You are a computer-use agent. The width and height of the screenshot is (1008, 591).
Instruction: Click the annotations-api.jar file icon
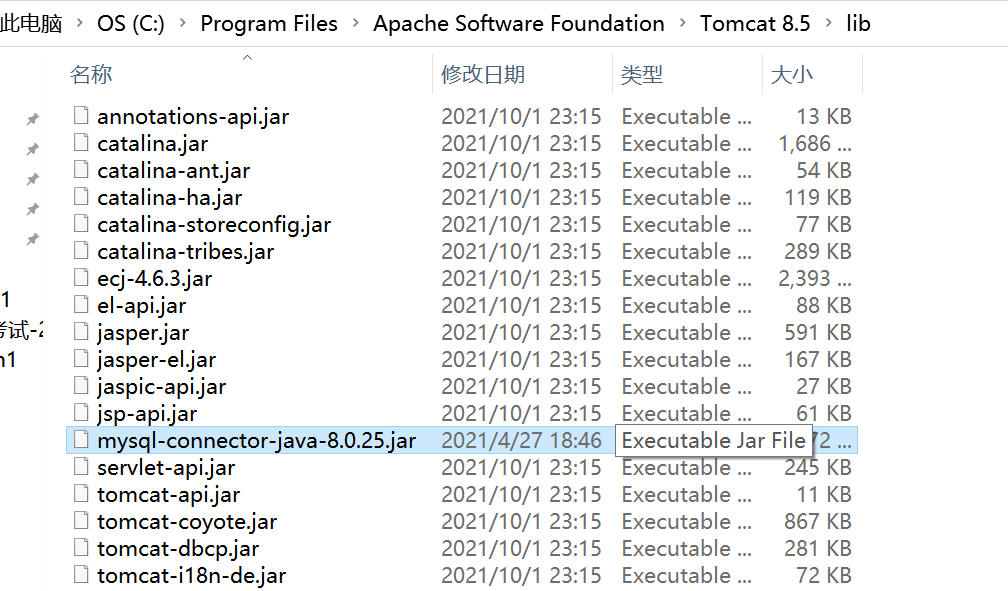point(81,116)
